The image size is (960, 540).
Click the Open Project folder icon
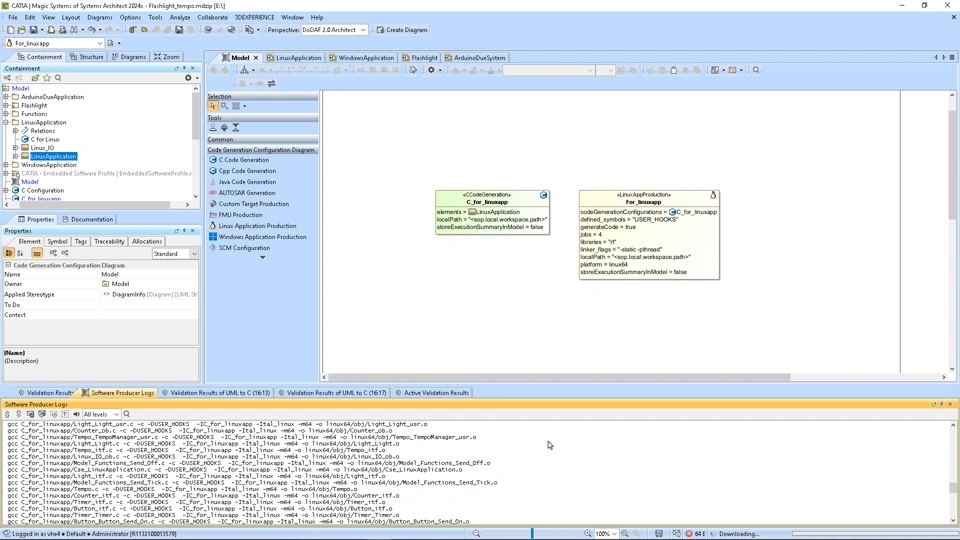[x=22, y=29]
